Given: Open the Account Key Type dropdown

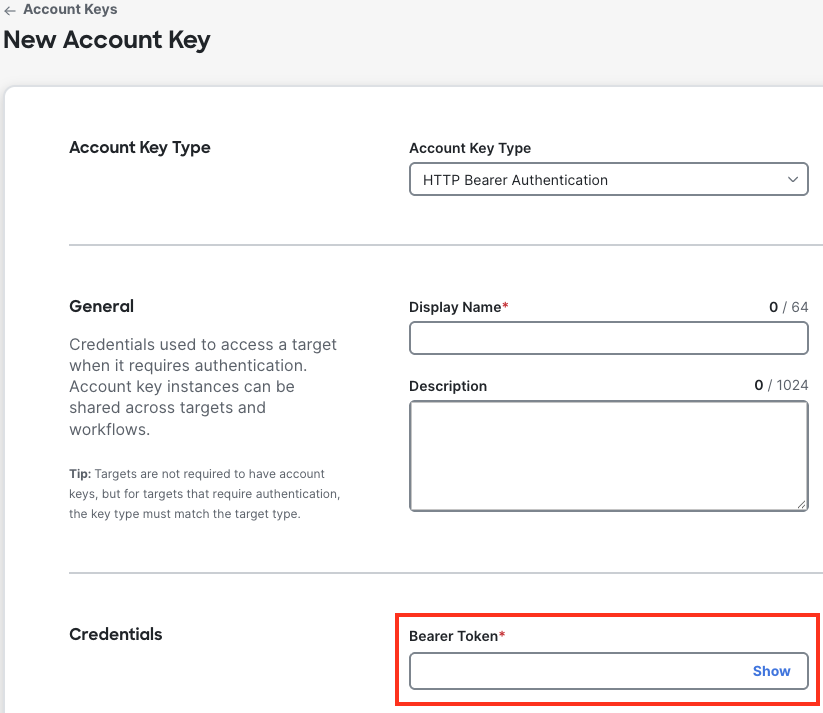Looking at the screenshot, I should [x=608, y=180].
